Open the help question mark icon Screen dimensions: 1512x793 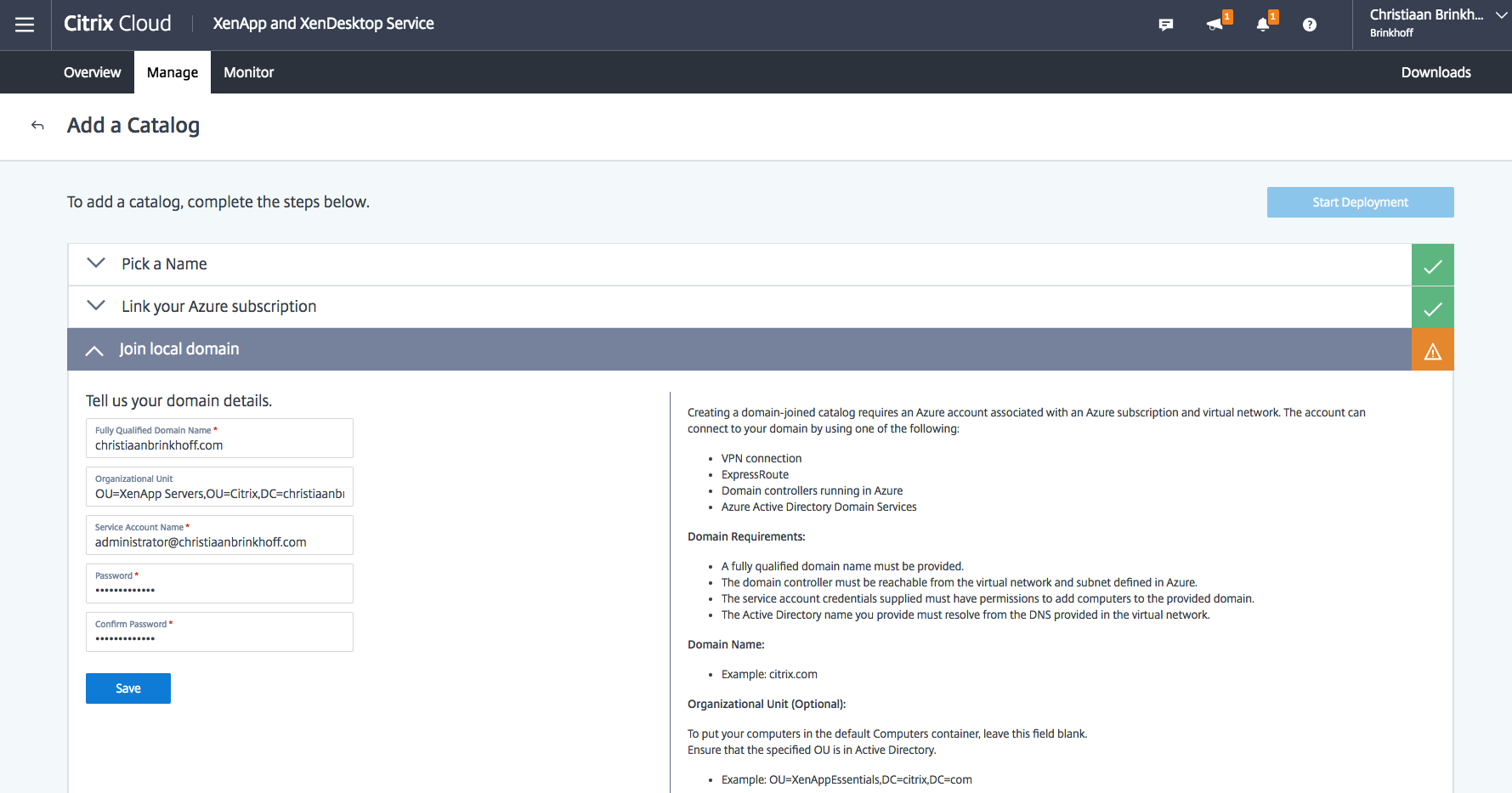(1310, 25)
